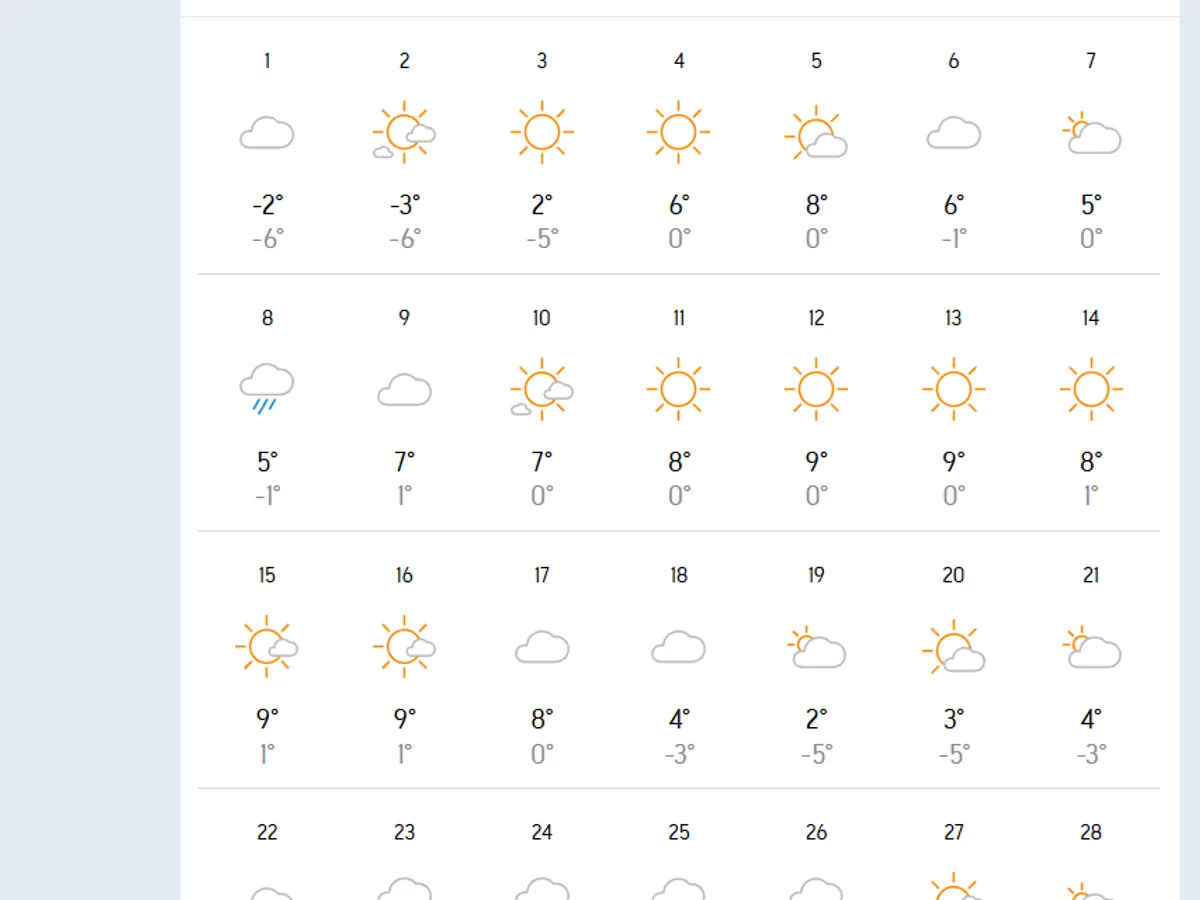Click the partly cloudy icon on day 19

[x=816, y=648]
